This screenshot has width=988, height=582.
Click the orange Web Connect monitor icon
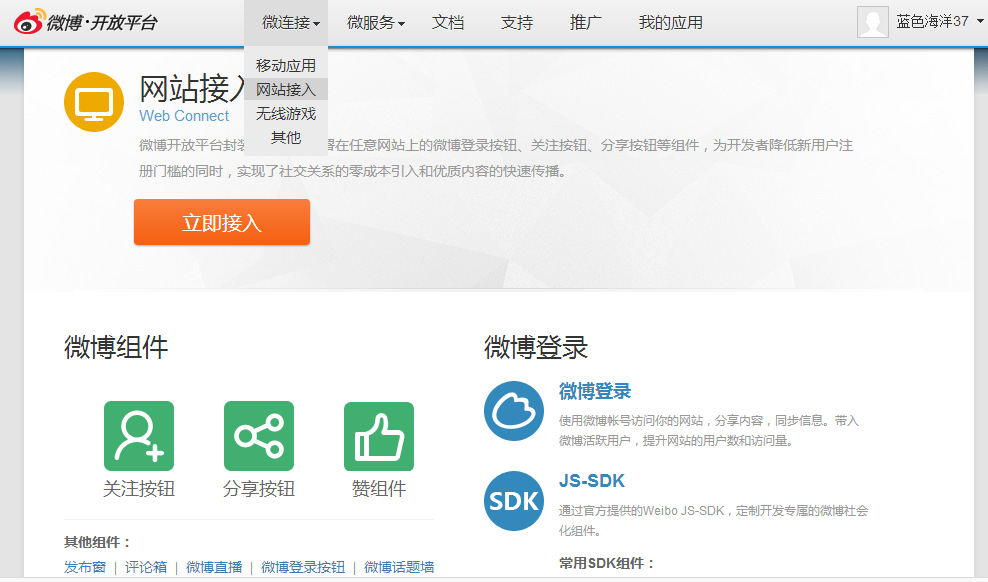[x=94, y=102]
